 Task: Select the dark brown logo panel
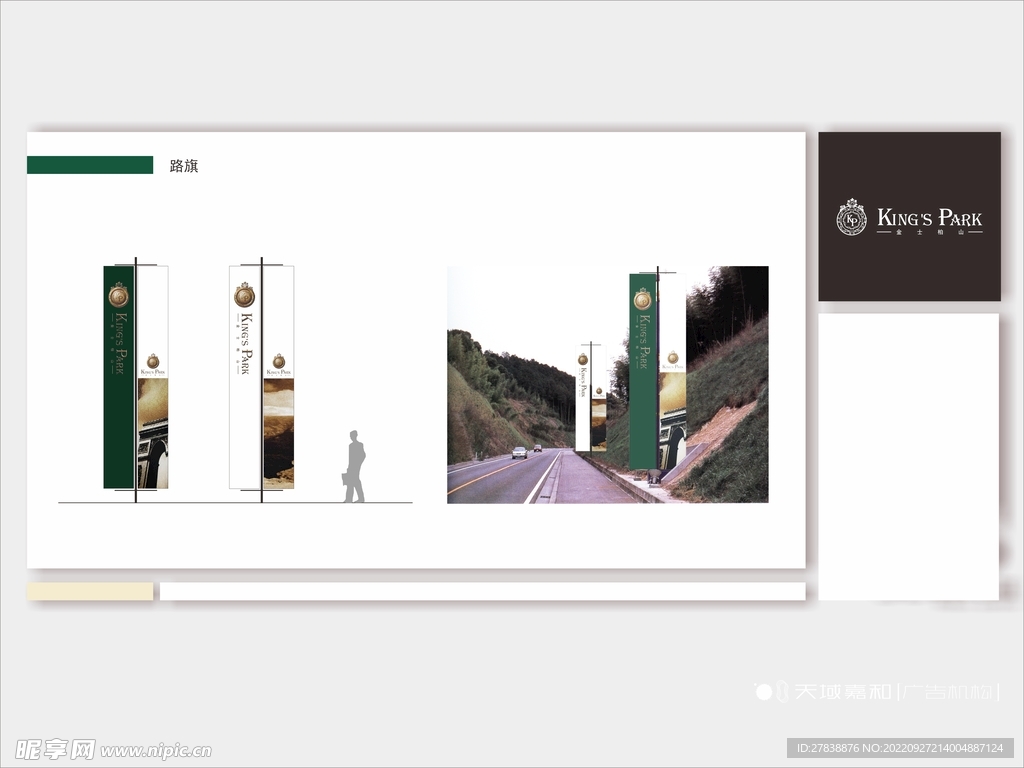pyautogui.click(x=909, y=216)
